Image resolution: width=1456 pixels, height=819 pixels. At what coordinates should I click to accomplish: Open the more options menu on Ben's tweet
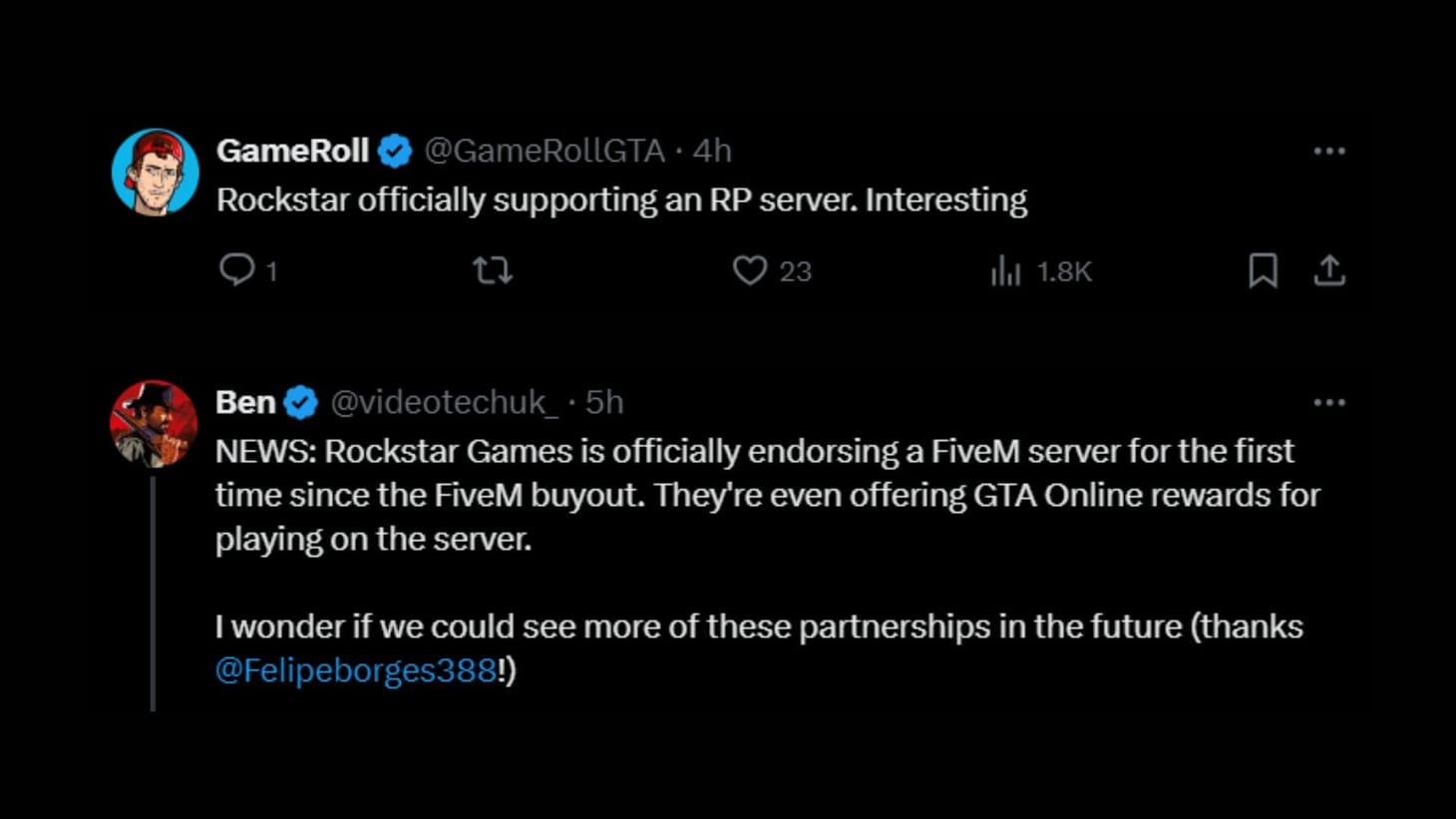coord(1328,402)
